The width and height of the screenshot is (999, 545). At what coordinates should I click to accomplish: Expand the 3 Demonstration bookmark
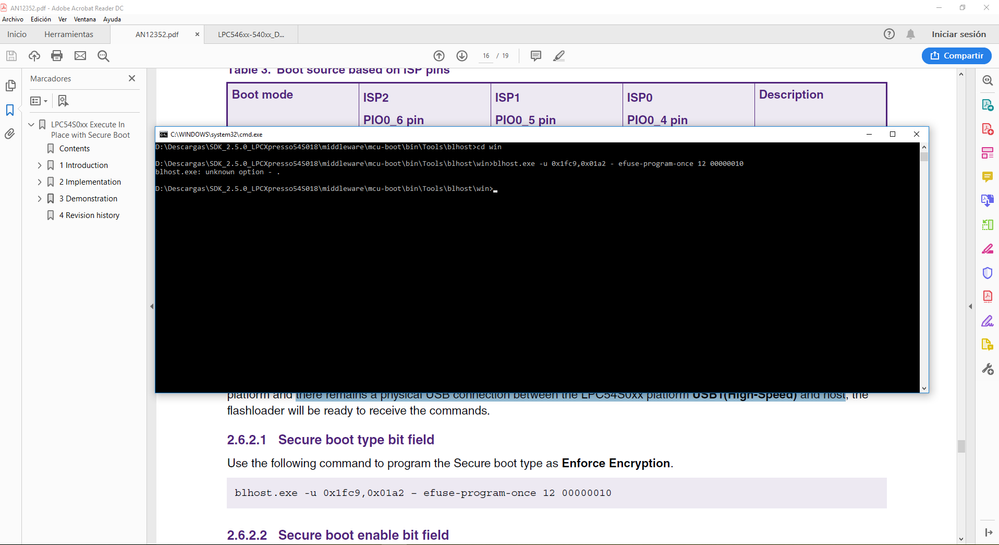40,198
